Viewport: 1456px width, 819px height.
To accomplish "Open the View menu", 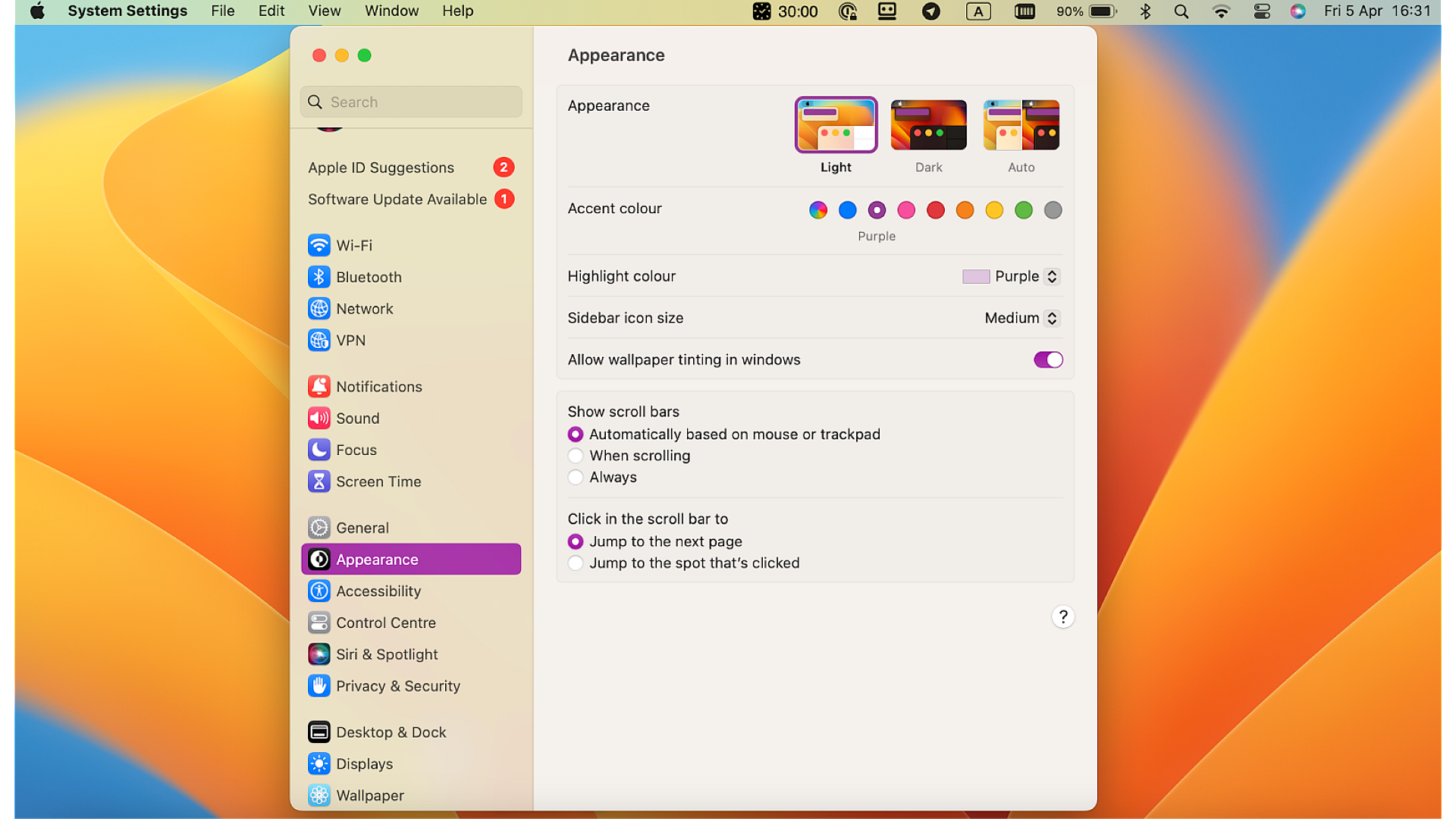I will pyautogui.click(x=324, y=11).
